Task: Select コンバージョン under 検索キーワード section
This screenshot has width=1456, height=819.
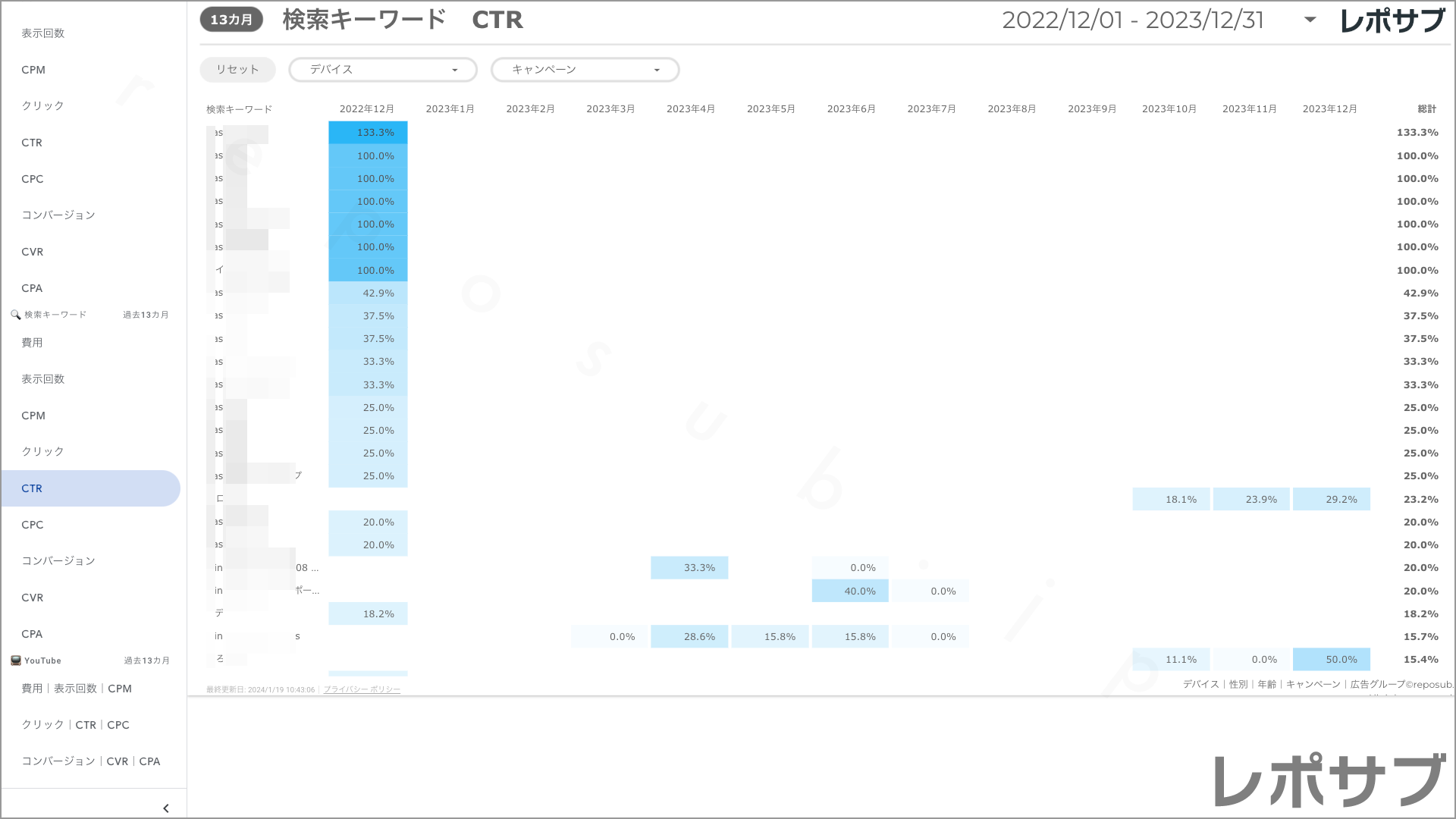Action: click(58, 560)
